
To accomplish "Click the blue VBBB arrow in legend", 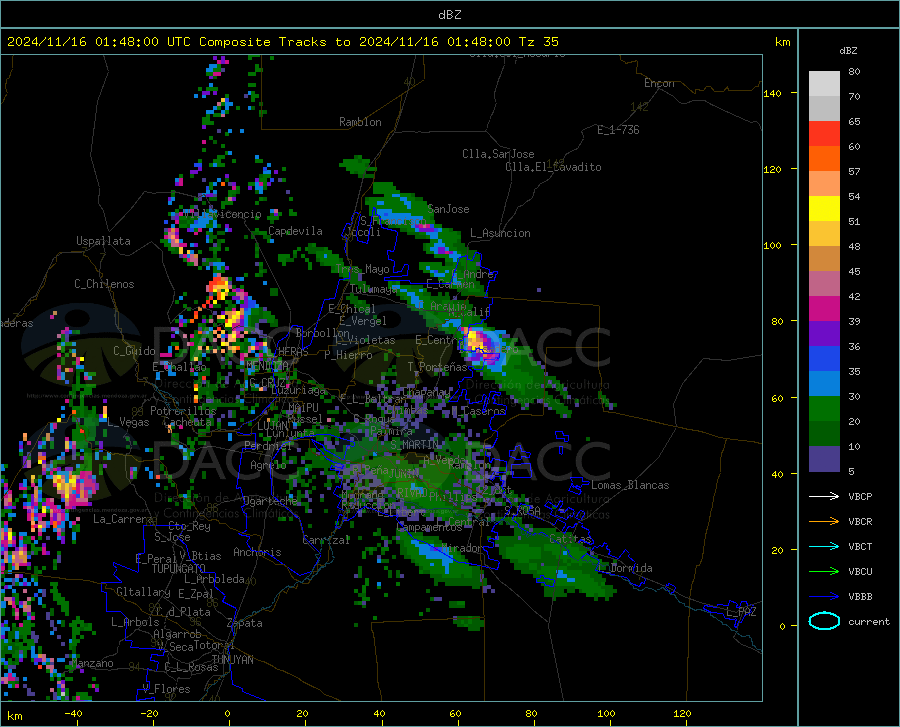I will point(824,597).
